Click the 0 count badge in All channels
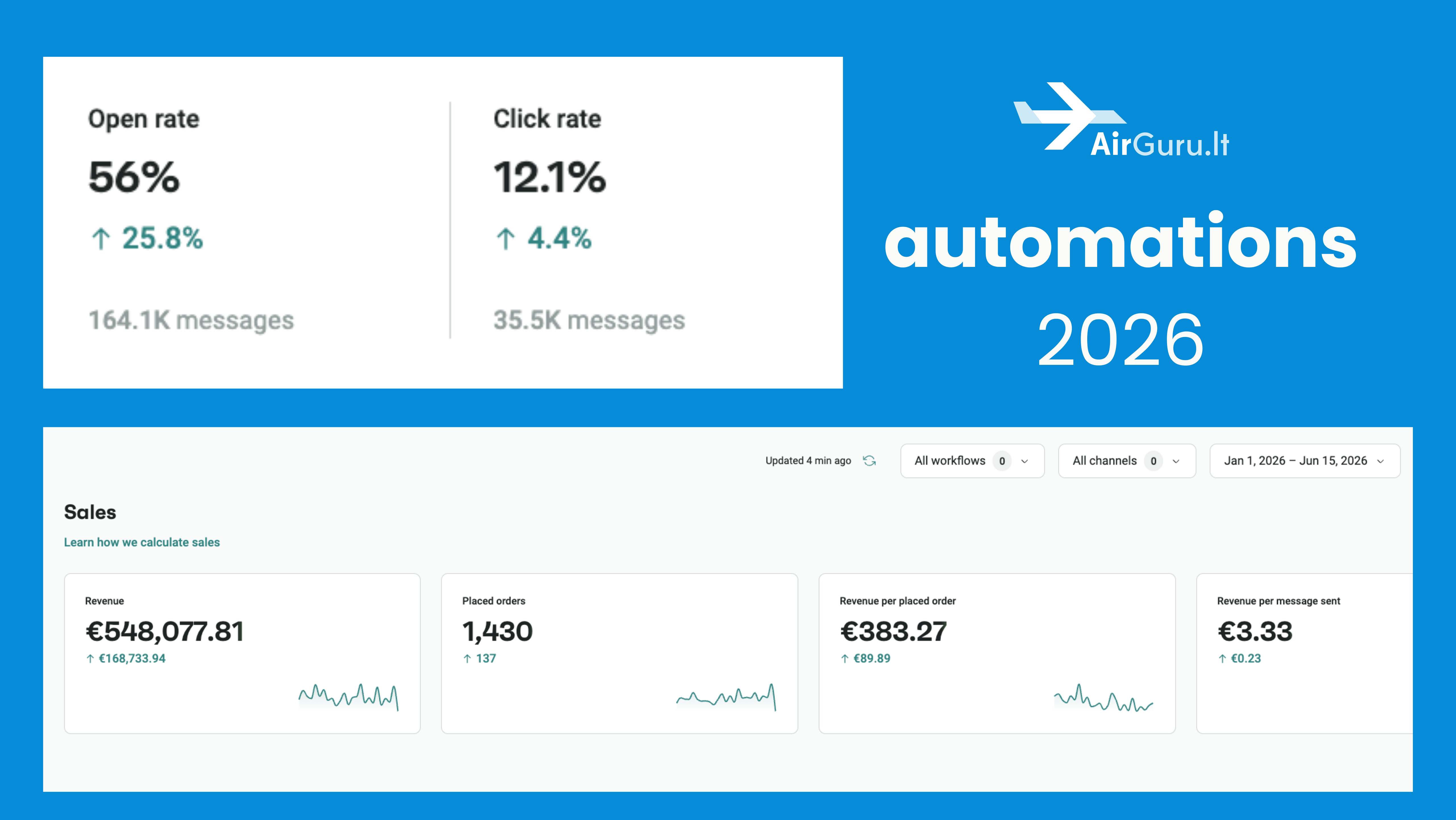The image size is (1456, 820). (1154, 461)
